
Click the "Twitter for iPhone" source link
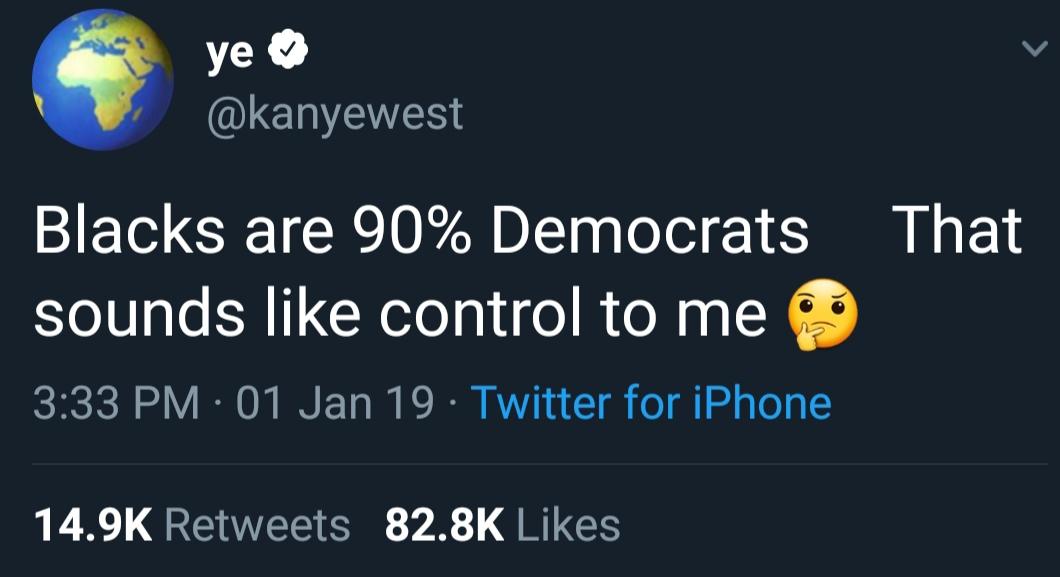(x=651, y=403)
